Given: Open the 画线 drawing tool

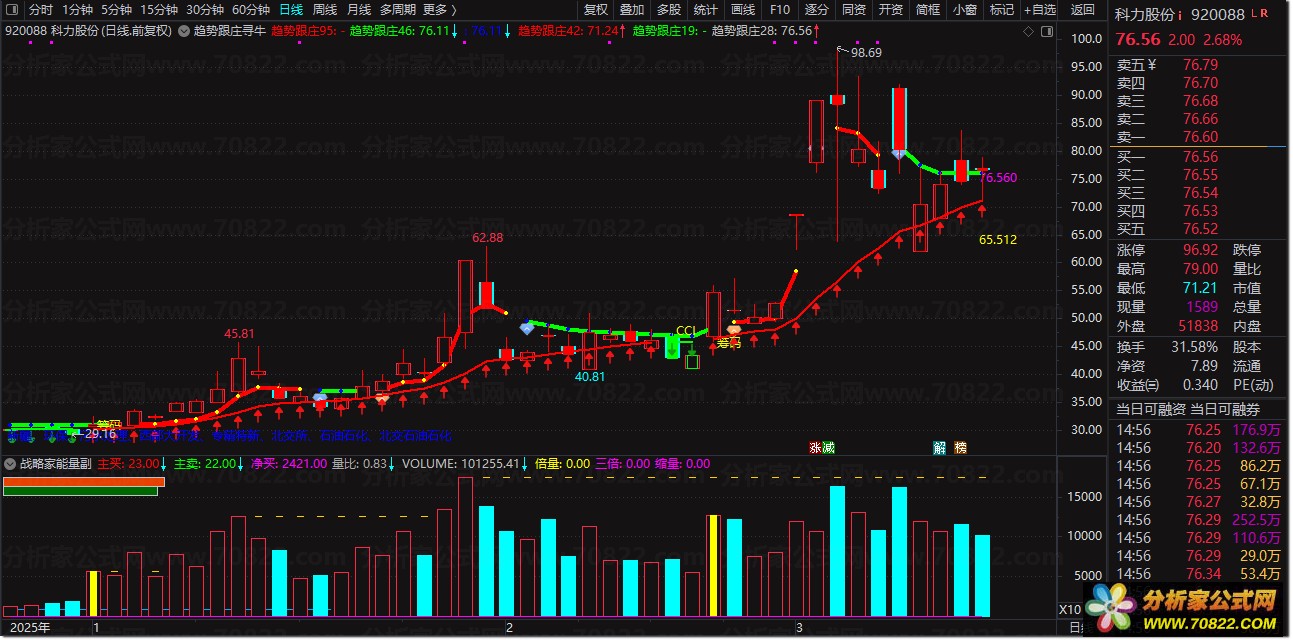Looking at the screenshot, I should point(742,10).
